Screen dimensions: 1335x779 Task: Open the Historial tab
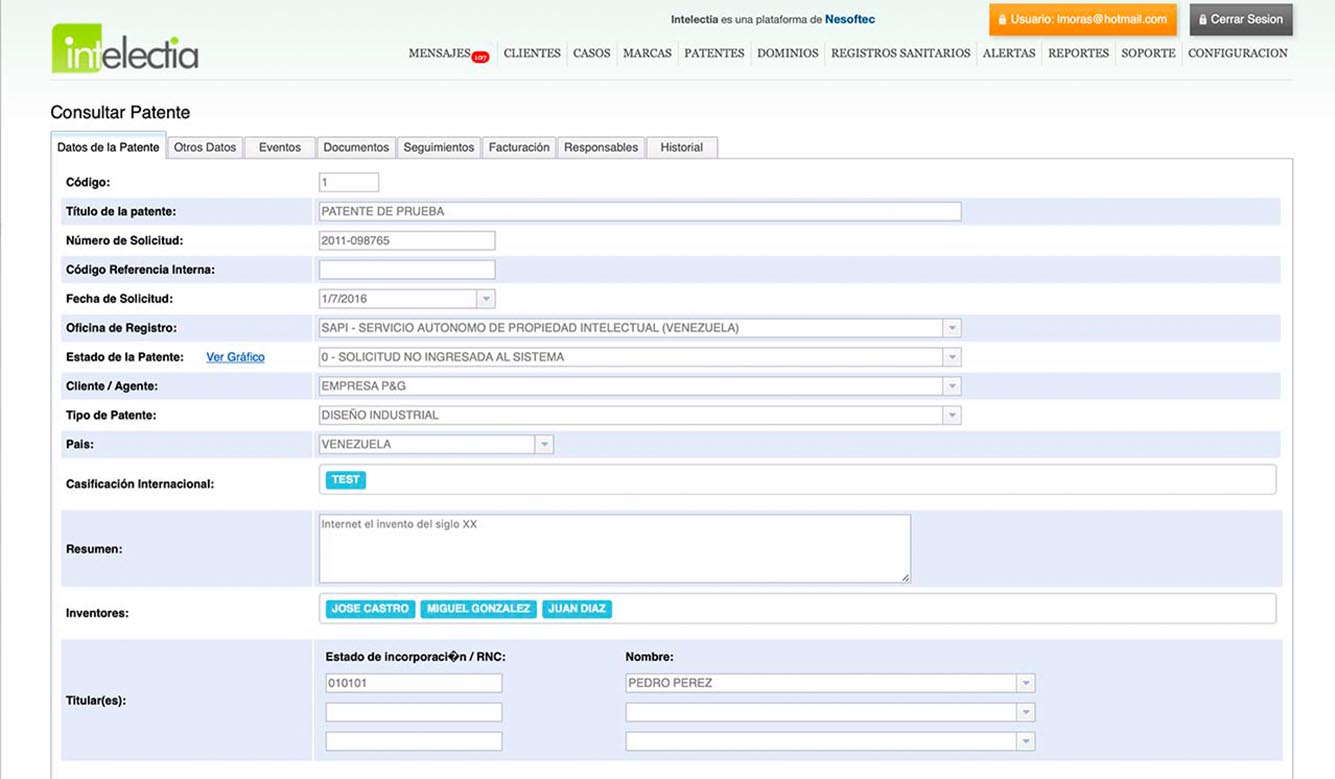click(x=681, y=147)
